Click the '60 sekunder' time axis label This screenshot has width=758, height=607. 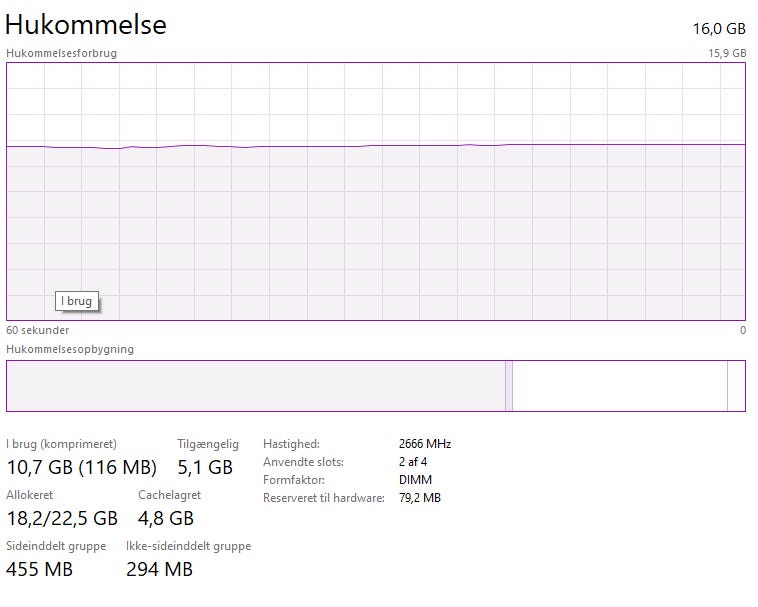[x=38, y=330]
